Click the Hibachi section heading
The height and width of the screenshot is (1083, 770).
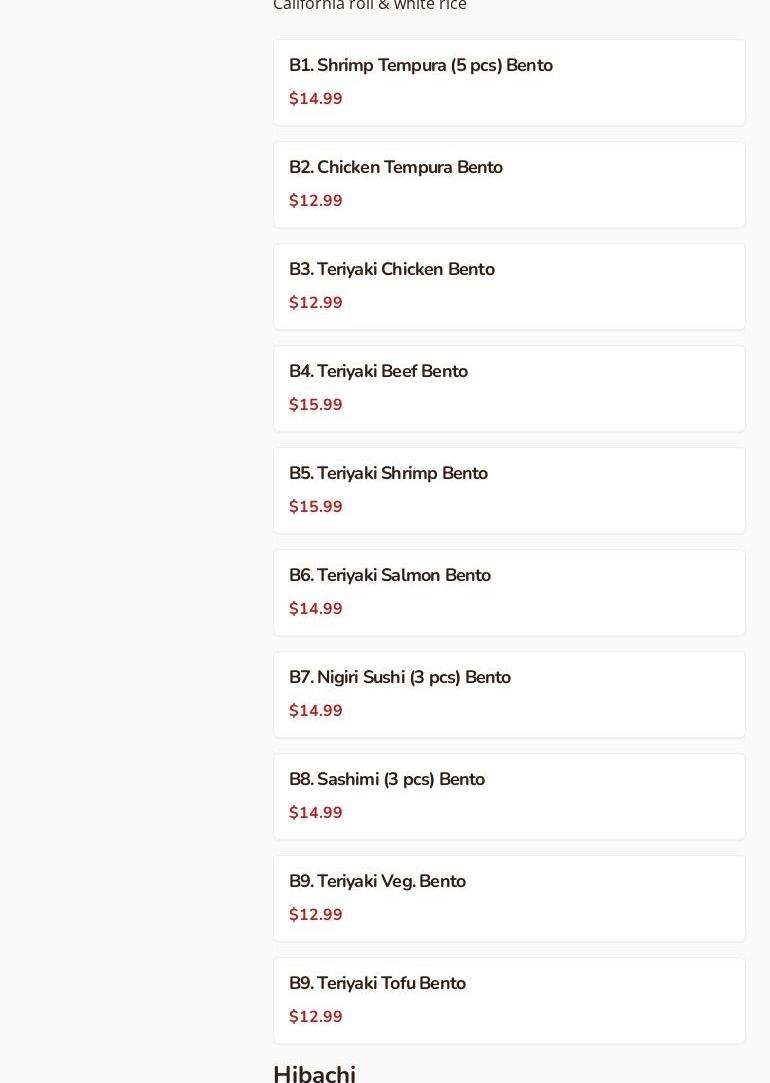[x=314, y=1073]
